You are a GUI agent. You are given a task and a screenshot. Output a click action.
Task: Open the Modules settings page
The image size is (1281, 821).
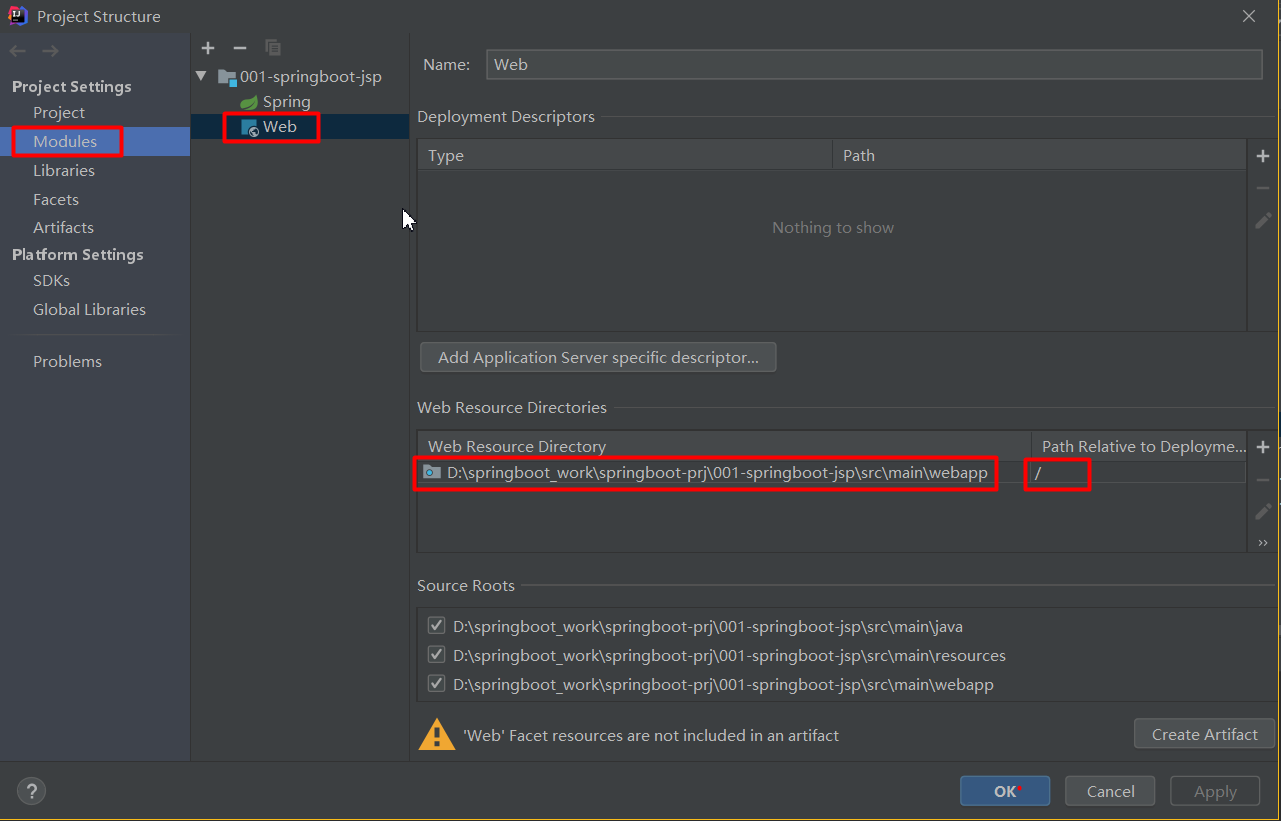tap(65, 141)
